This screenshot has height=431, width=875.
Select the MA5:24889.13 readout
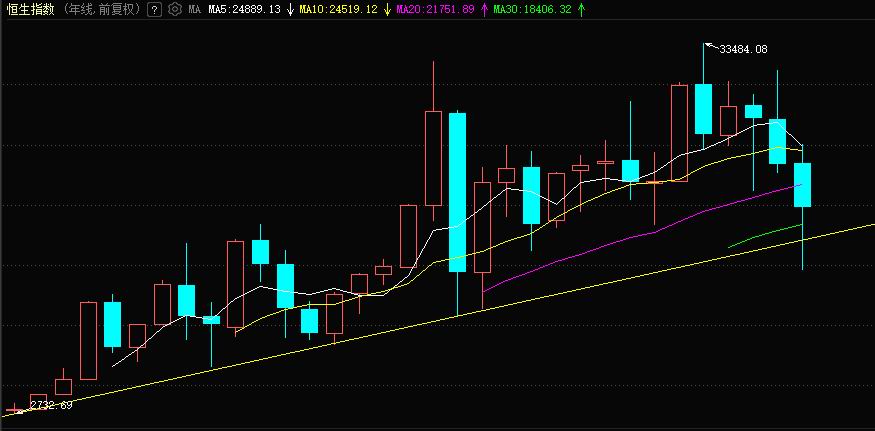pos(244,9)
